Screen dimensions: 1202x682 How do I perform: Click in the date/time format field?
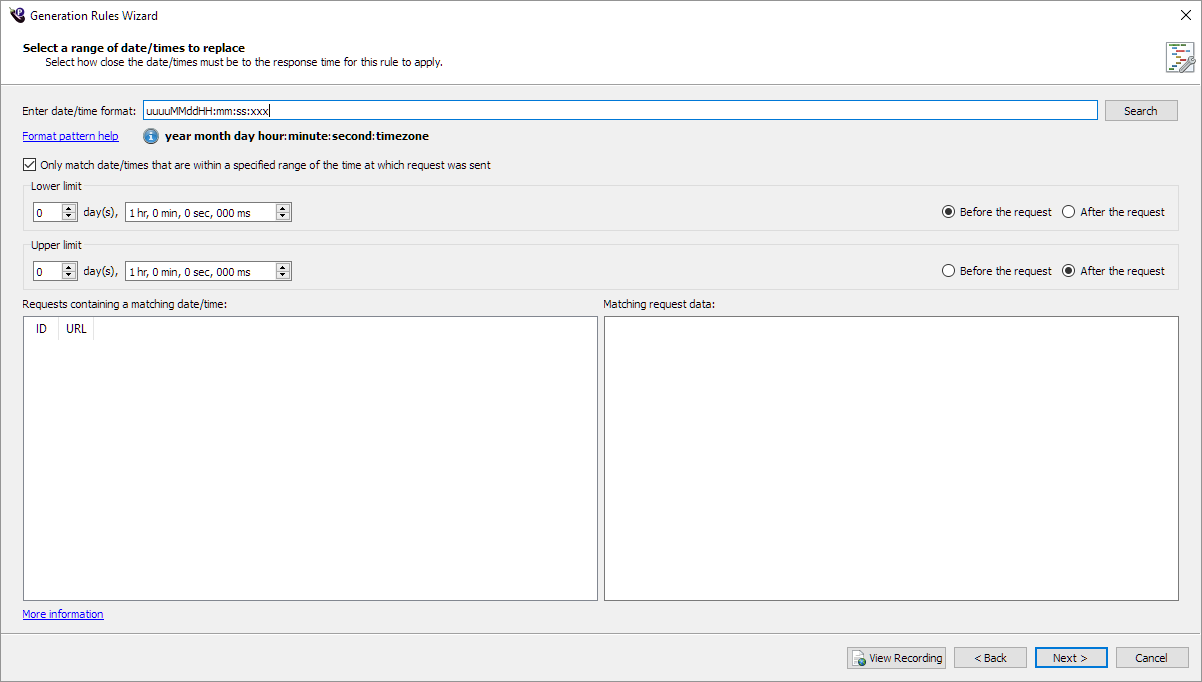[x=620, y=111]
